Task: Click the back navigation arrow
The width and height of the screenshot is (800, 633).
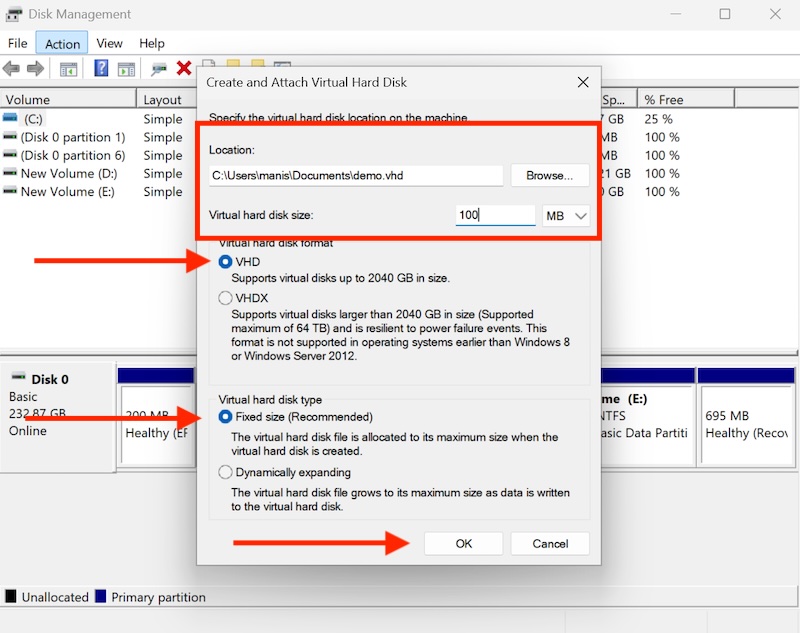Action: (x=12, y=68)
